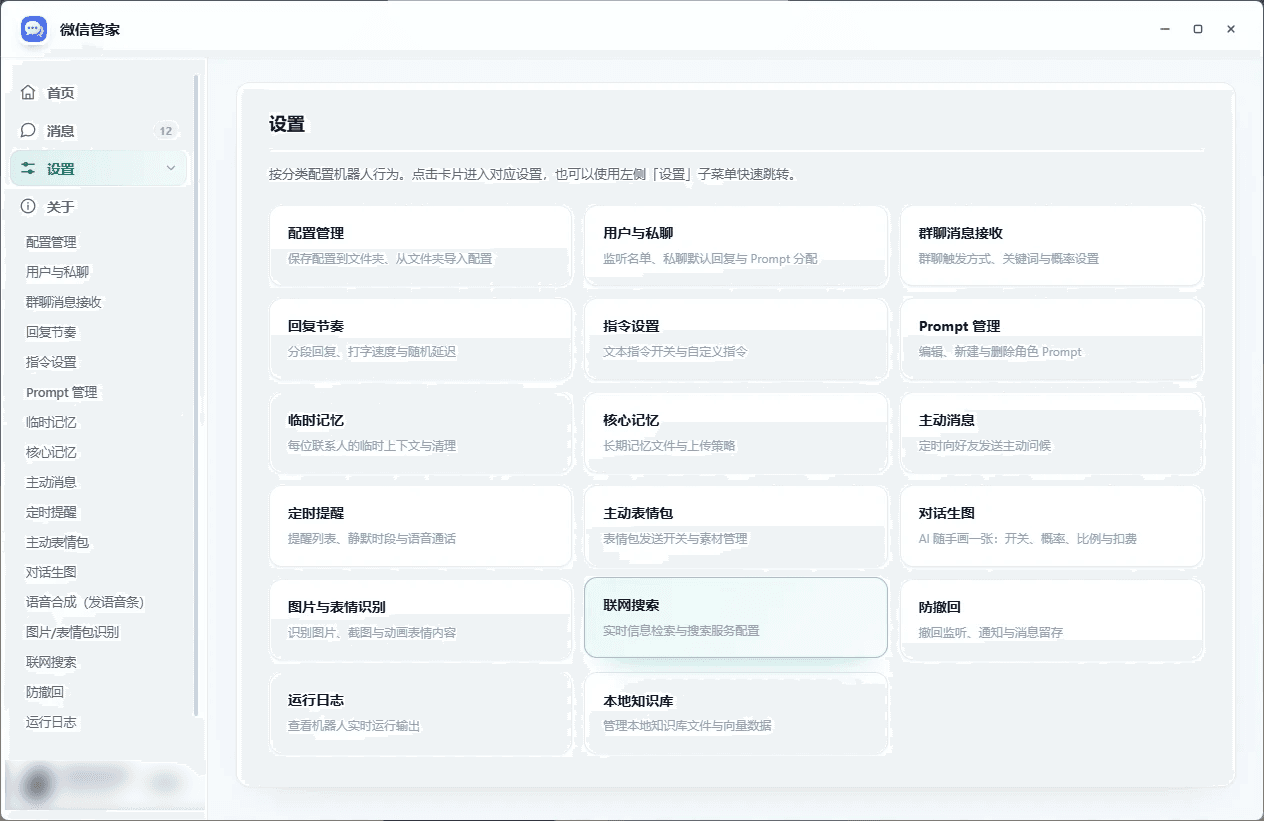Go to 配置管理 submenu item
The width and height of the screenshot is (1264, 821).
click(51, 242)
